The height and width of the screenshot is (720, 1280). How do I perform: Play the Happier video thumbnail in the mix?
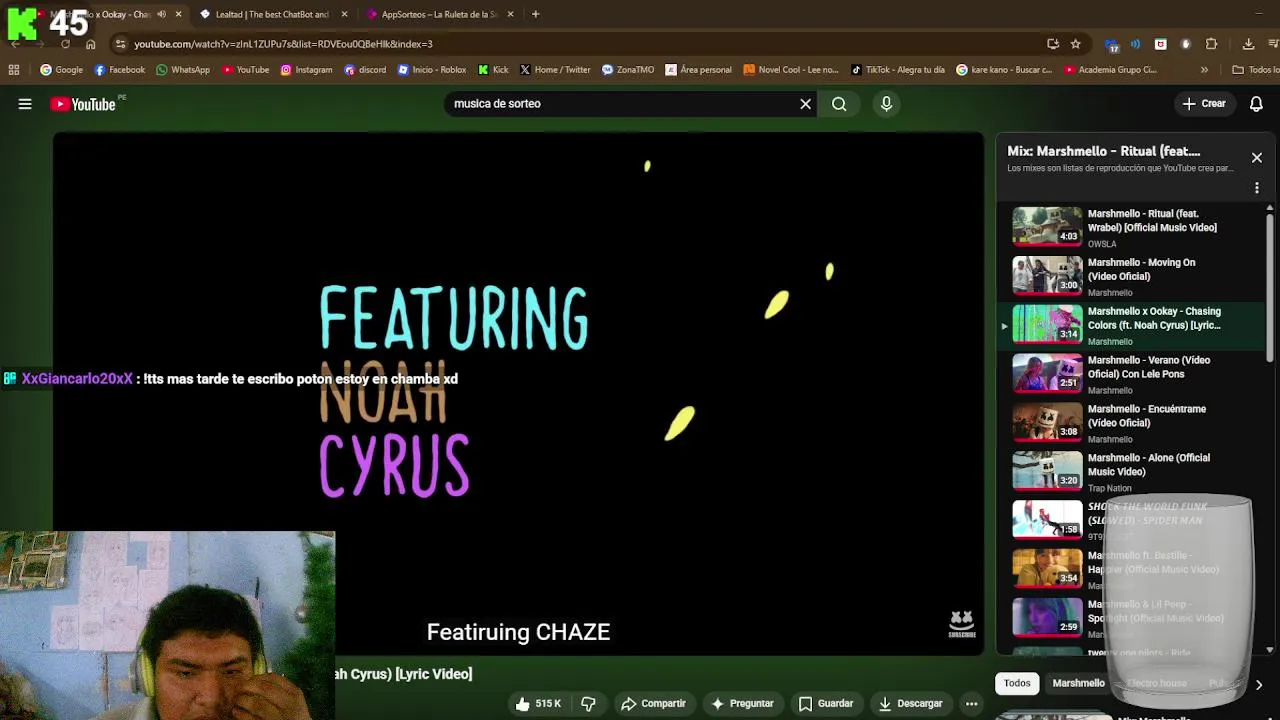coord(1047,569)
